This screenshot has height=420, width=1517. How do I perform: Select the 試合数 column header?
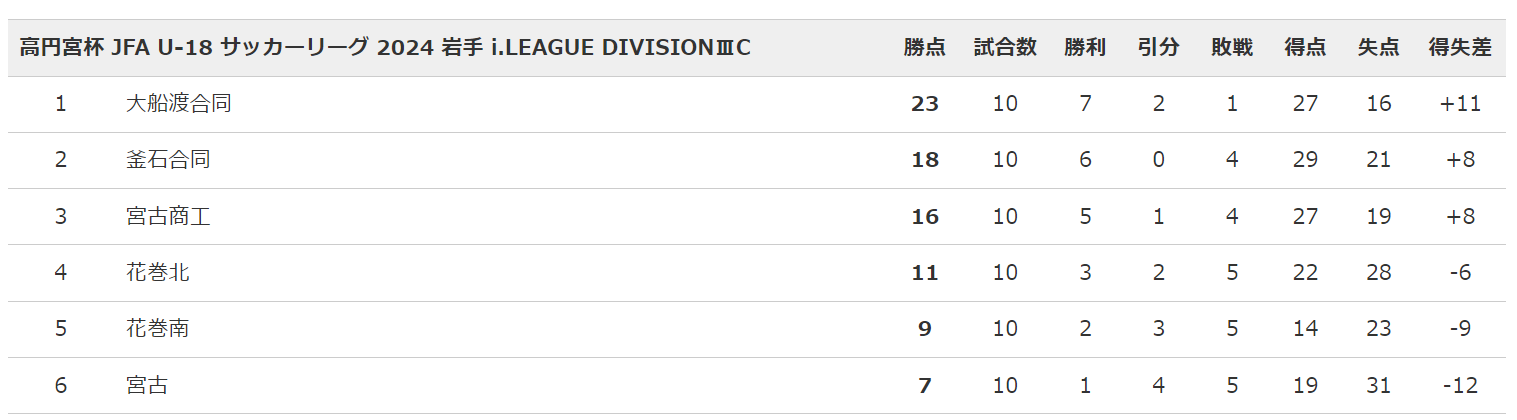[1005, 47]
